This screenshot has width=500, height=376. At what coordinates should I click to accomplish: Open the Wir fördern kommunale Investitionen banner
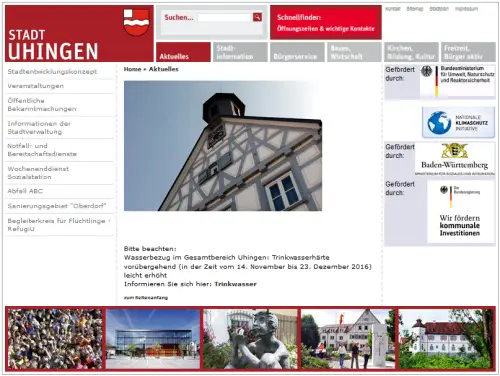pos(461,212)
